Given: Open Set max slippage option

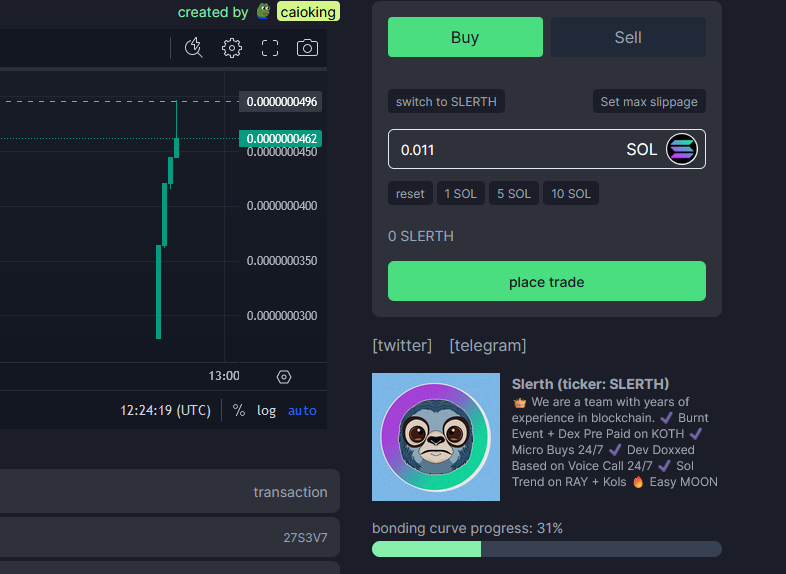Looking at the screenshot, I should click(x=649, y=101).
